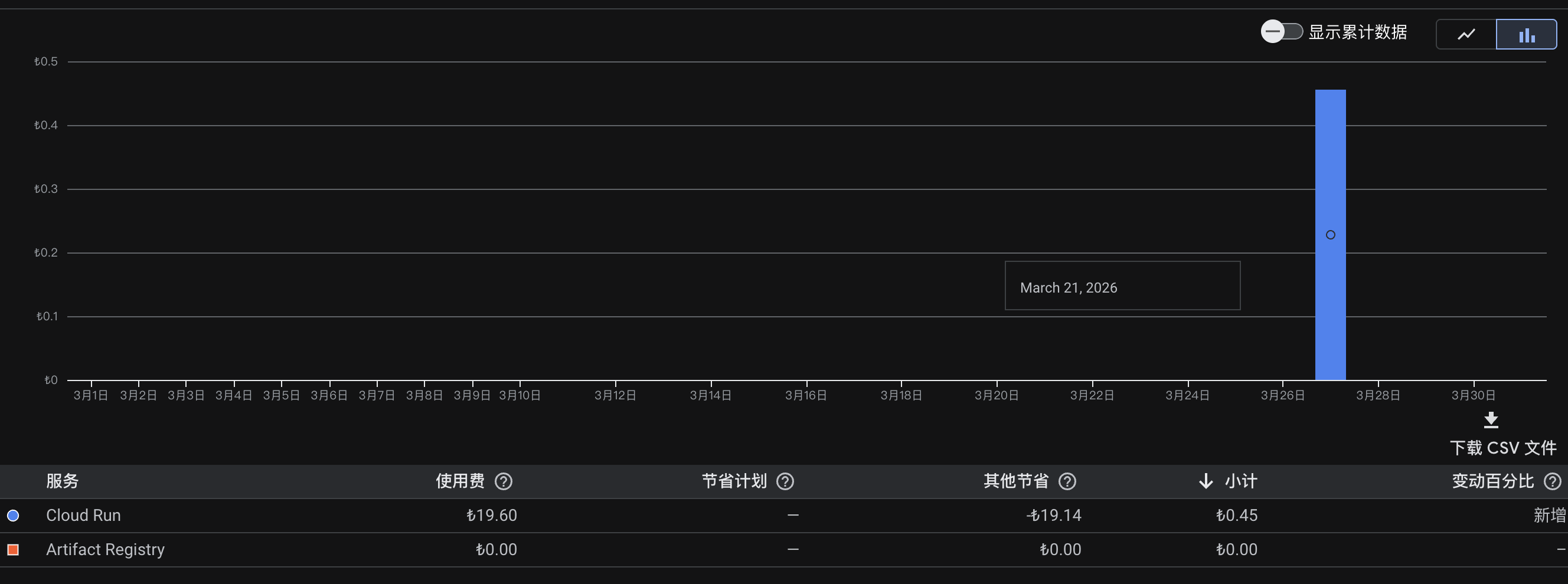
Task: Open help icon next to 使用费
Action: pyautogui.click(x=504, y=482)
